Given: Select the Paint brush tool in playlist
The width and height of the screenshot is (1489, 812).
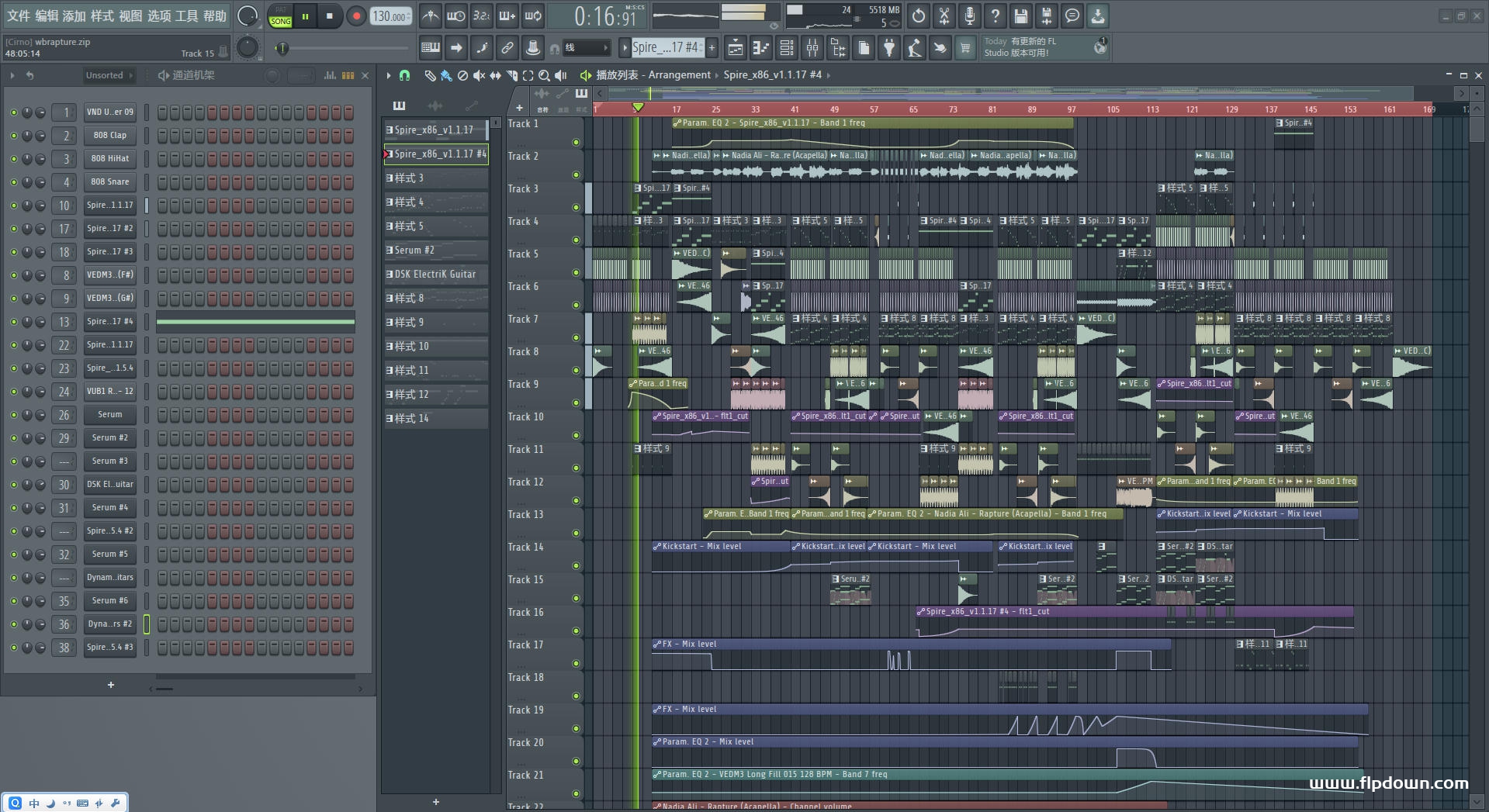Looking at the screenshot, I should click(446, 75).
